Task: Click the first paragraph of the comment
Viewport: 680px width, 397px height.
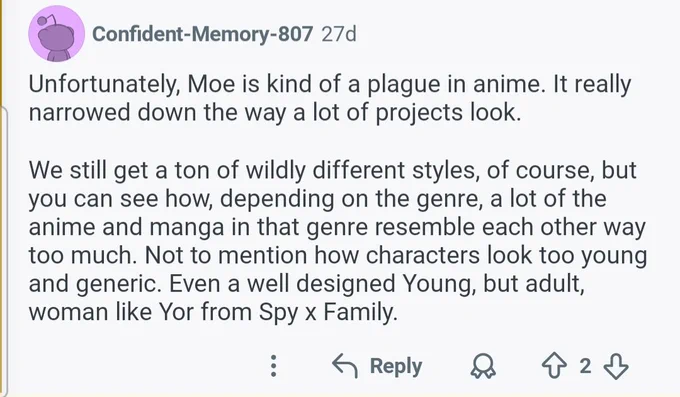Action: (x=330, y=98)
